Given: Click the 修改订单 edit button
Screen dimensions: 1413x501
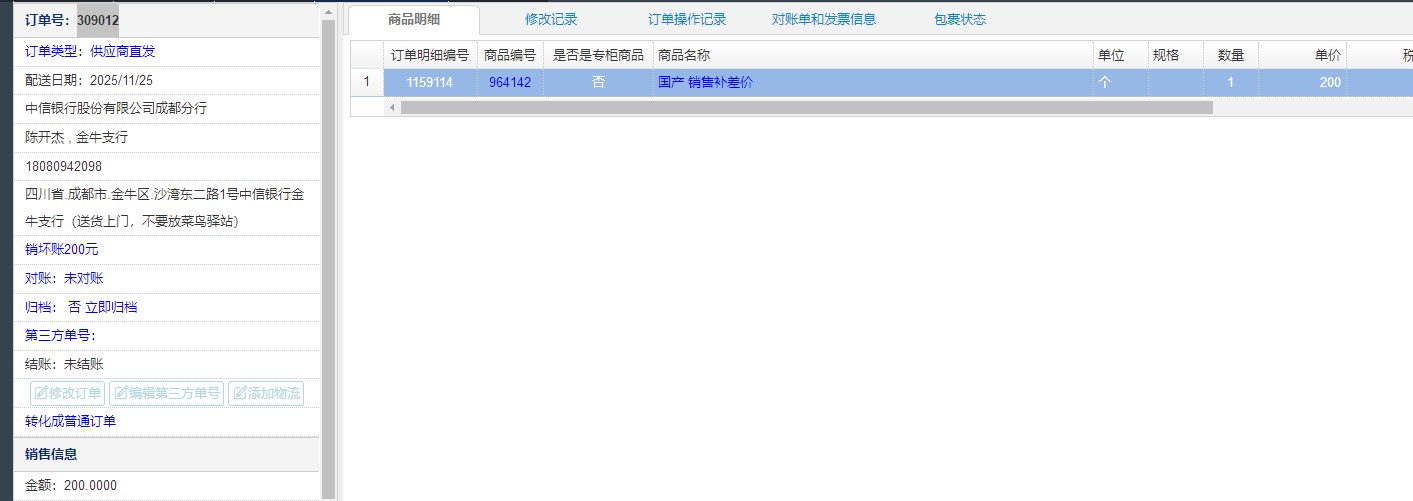Looking at the screenshot, I should click(68, 393).
